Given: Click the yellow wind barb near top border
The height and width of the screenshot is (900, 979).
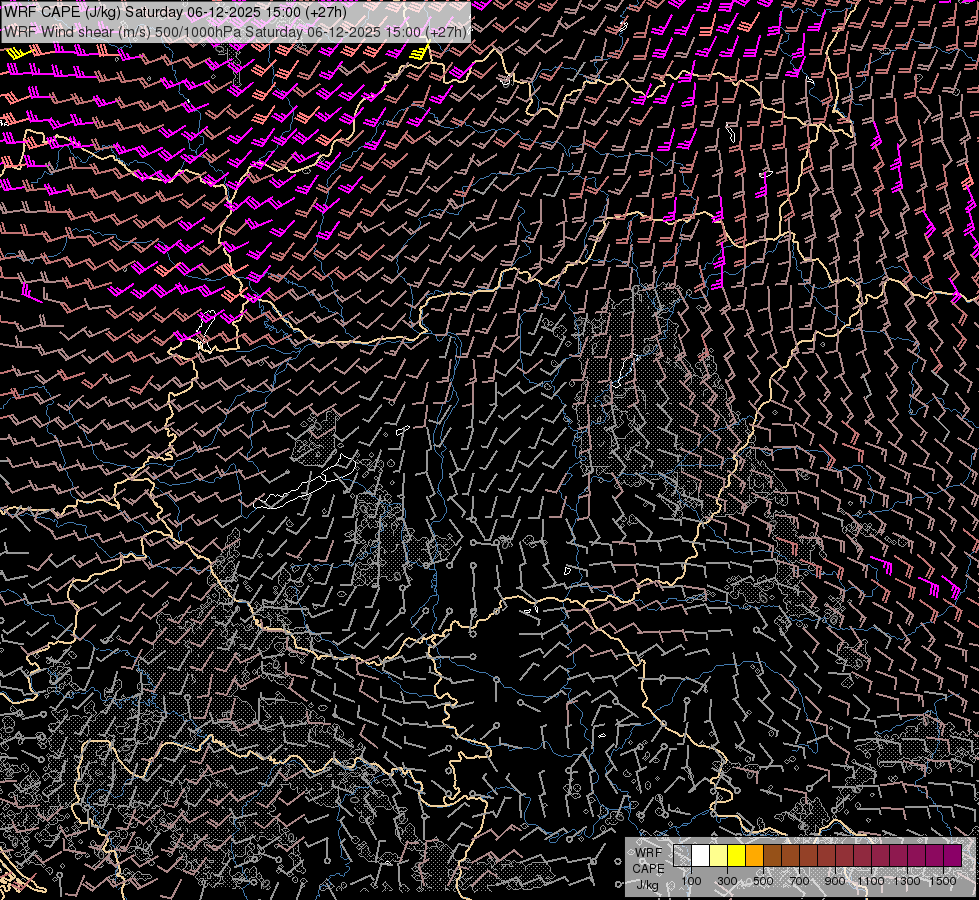Looking at the screenshot, I should (421, 51).
